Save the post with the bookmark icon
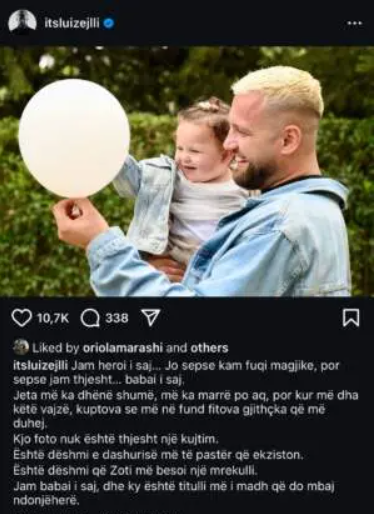This screenshot has width=374, height=514. 351,318
